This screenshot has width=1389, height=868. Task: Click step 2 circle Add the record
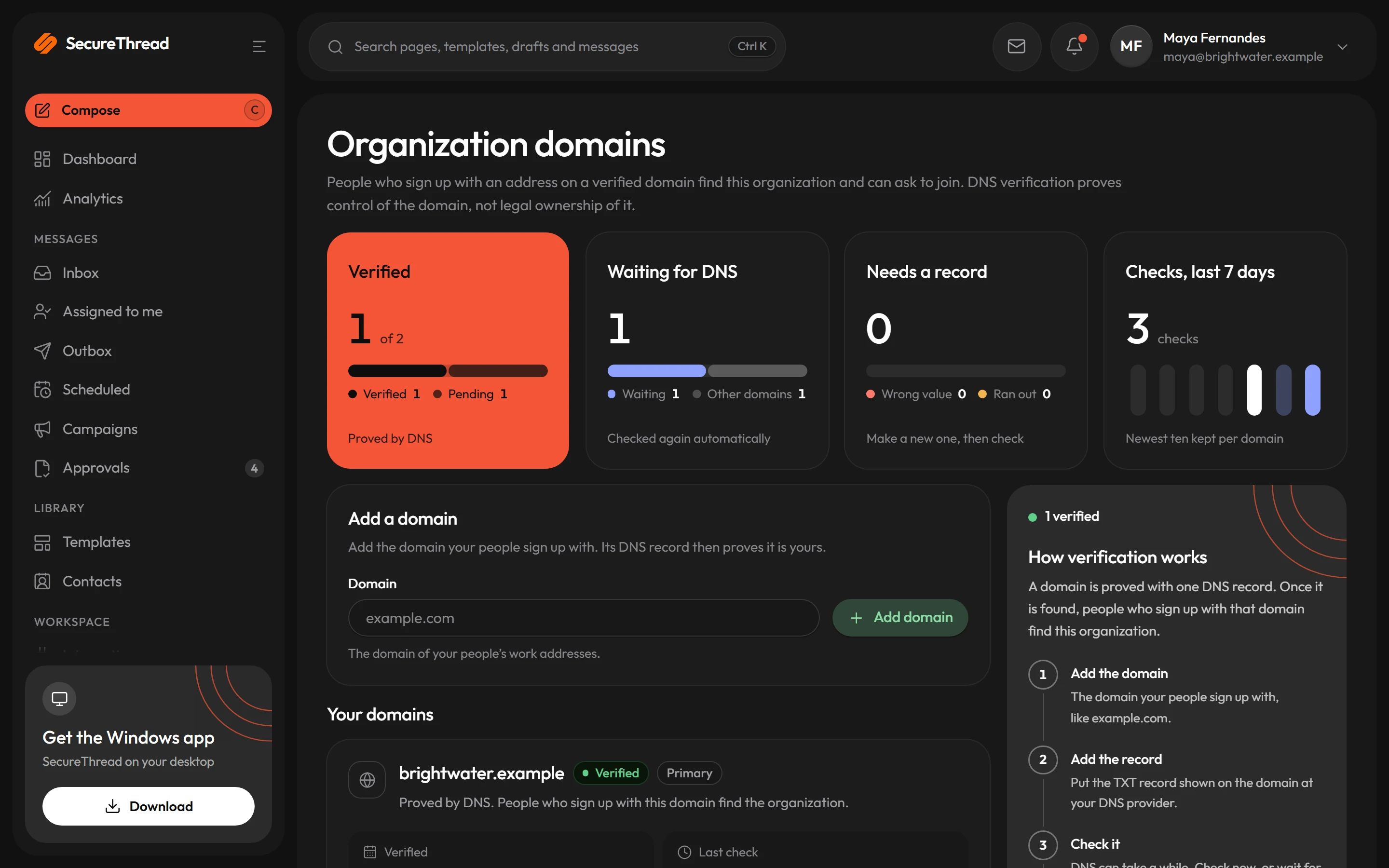coord(1043,759)
